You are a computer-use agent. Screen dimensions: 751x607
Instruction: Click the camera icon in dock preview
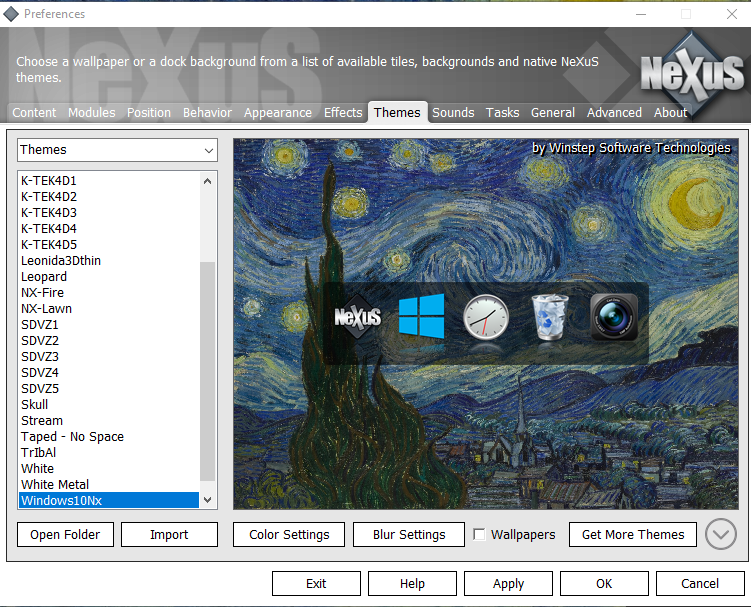click(614, 317)
